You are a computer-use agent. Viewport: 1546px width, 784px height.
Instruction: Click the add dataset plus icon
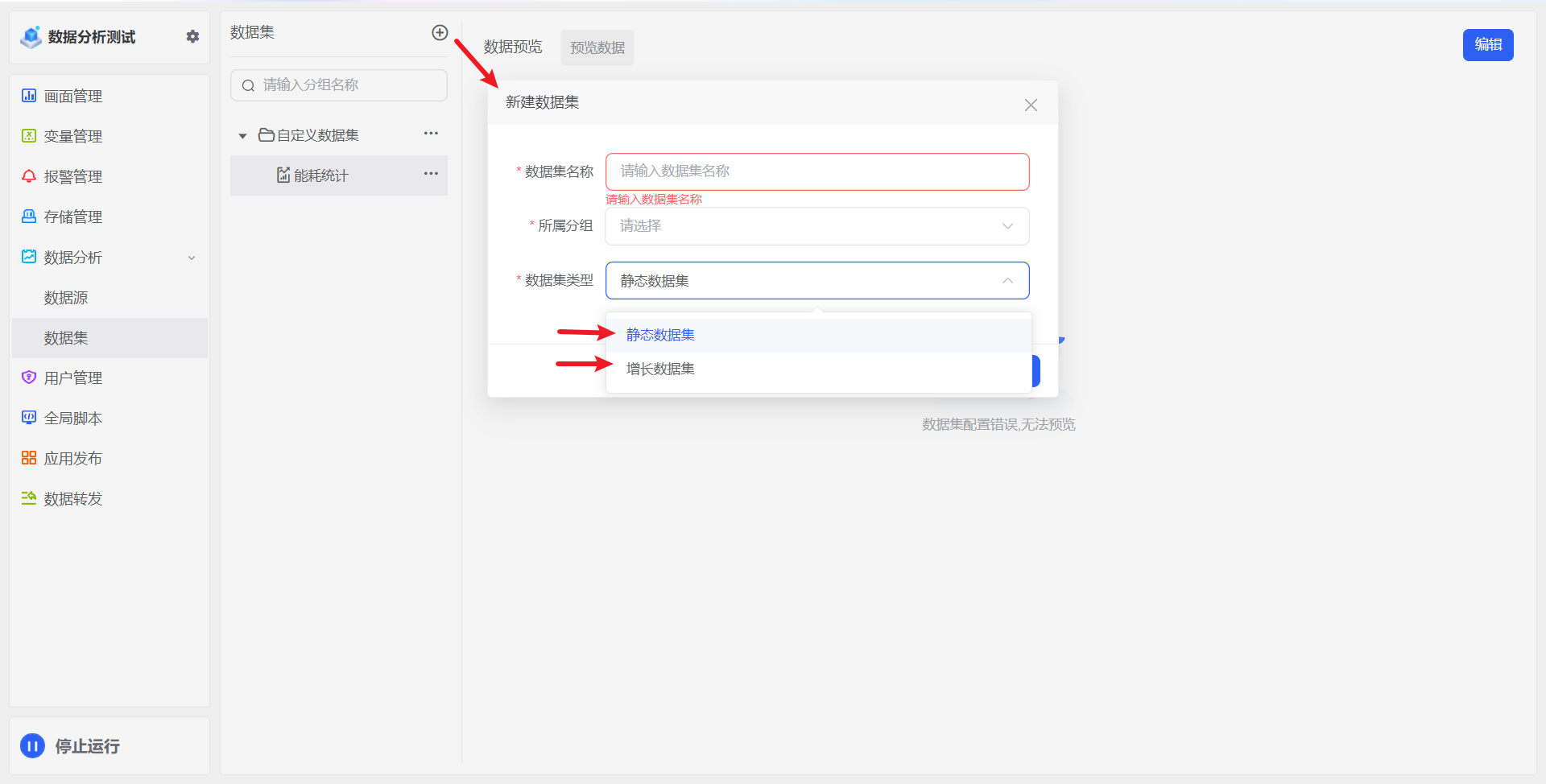tap(440, 33)
